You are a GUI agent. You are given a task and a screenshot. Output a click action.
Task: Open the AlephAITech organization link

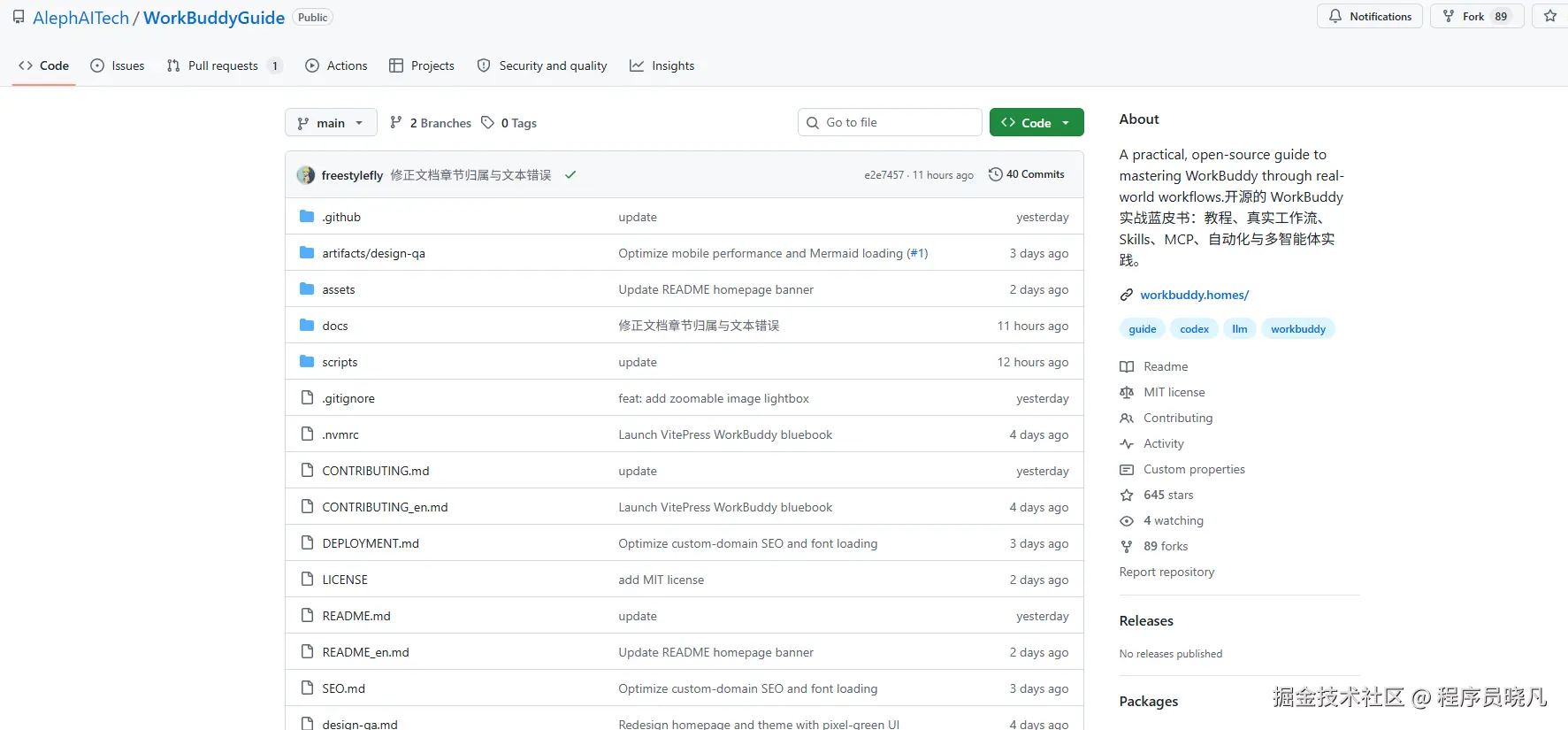click(81, 18)
